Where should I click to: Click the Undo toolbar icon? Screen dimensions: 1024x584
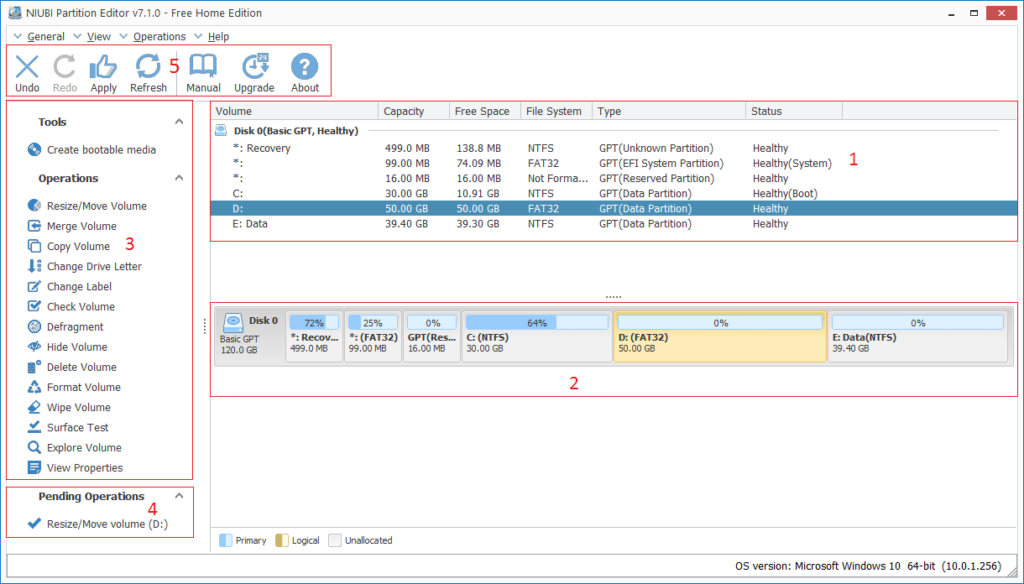click(27, 67)
